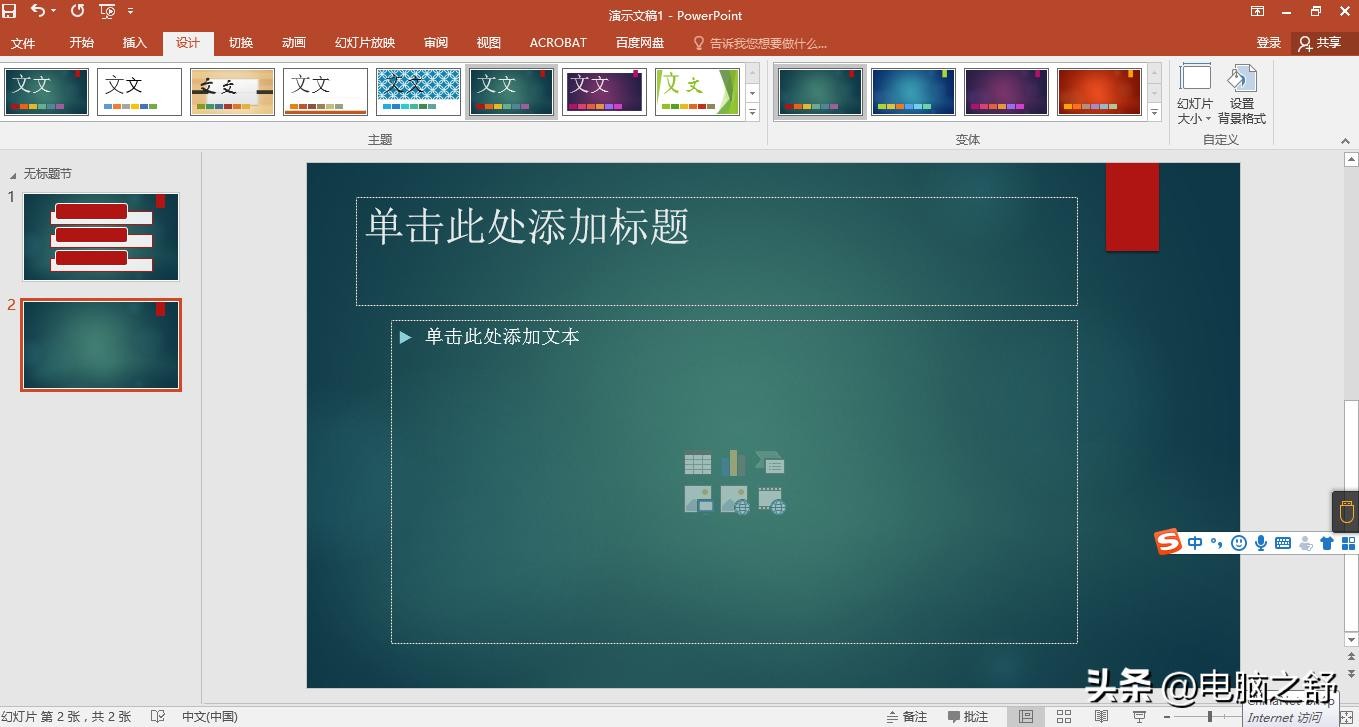Click the 登录 sign-in button
Screen dimensions: 1359x727
click(x=1268, y=43)
